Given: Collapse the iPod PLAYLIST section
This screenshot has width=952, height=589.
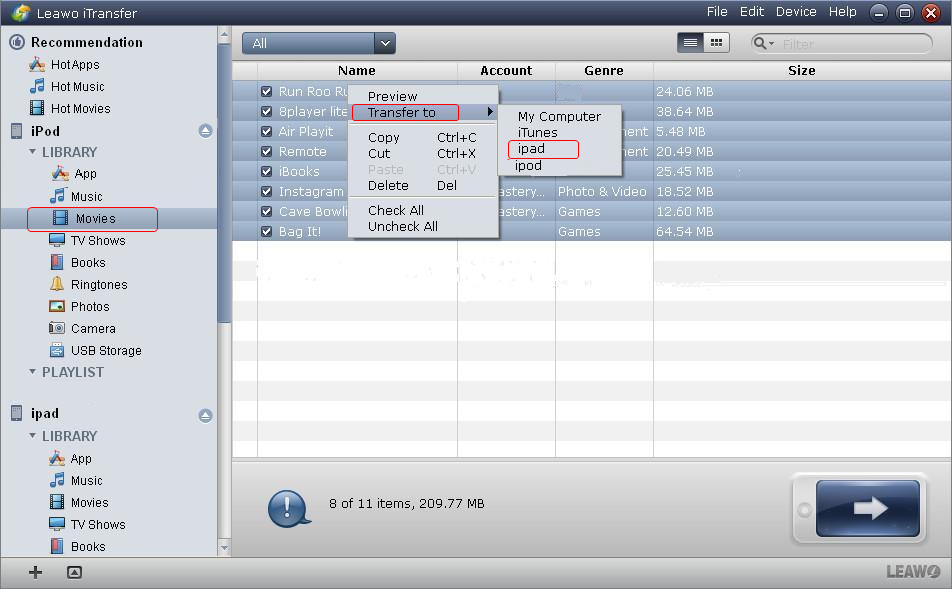Looking at the screenshot, I should (x=33, y=372).
